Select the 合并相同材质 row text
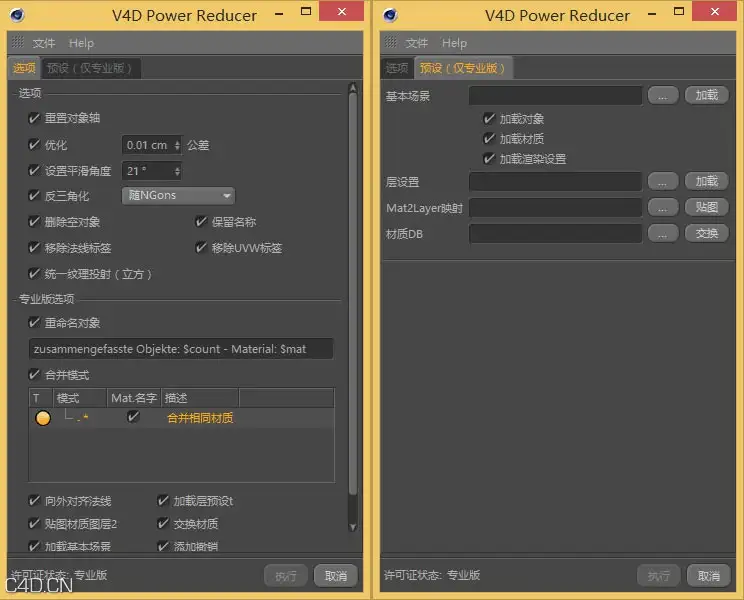Image resolution: width=744 pixels, height=600 pixels. (200, 418)
